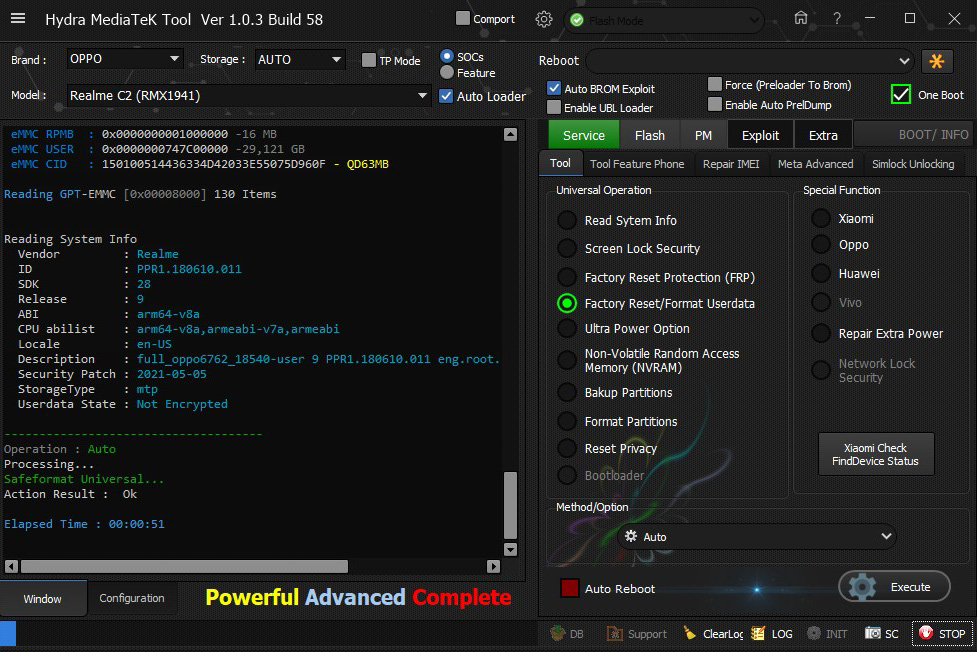Click the orange asterisk reboot button
The height and width of the screenshot is (652, 977).
tap(937, 61)
